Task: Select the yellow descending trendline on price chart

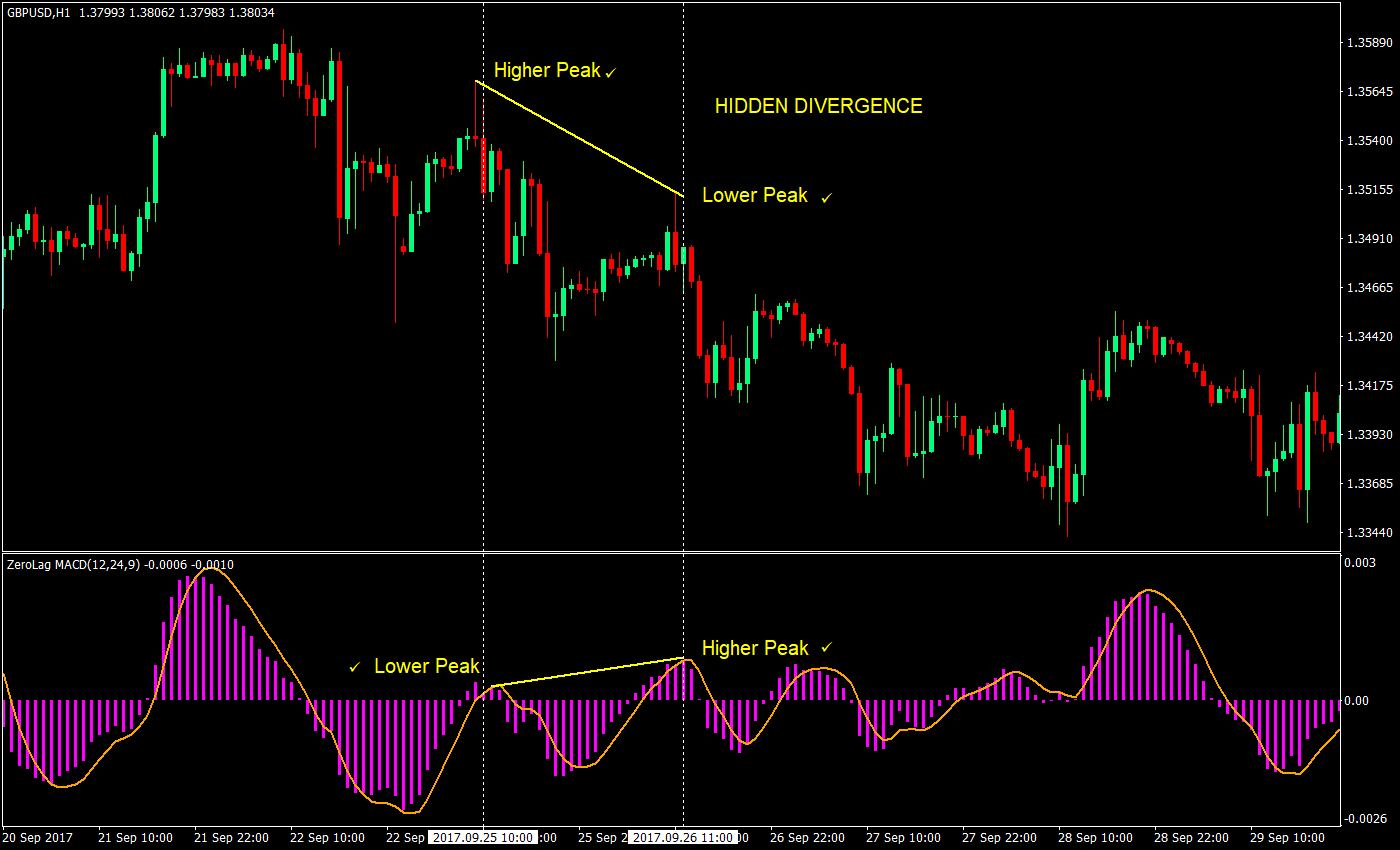Action: pos(579,138)
